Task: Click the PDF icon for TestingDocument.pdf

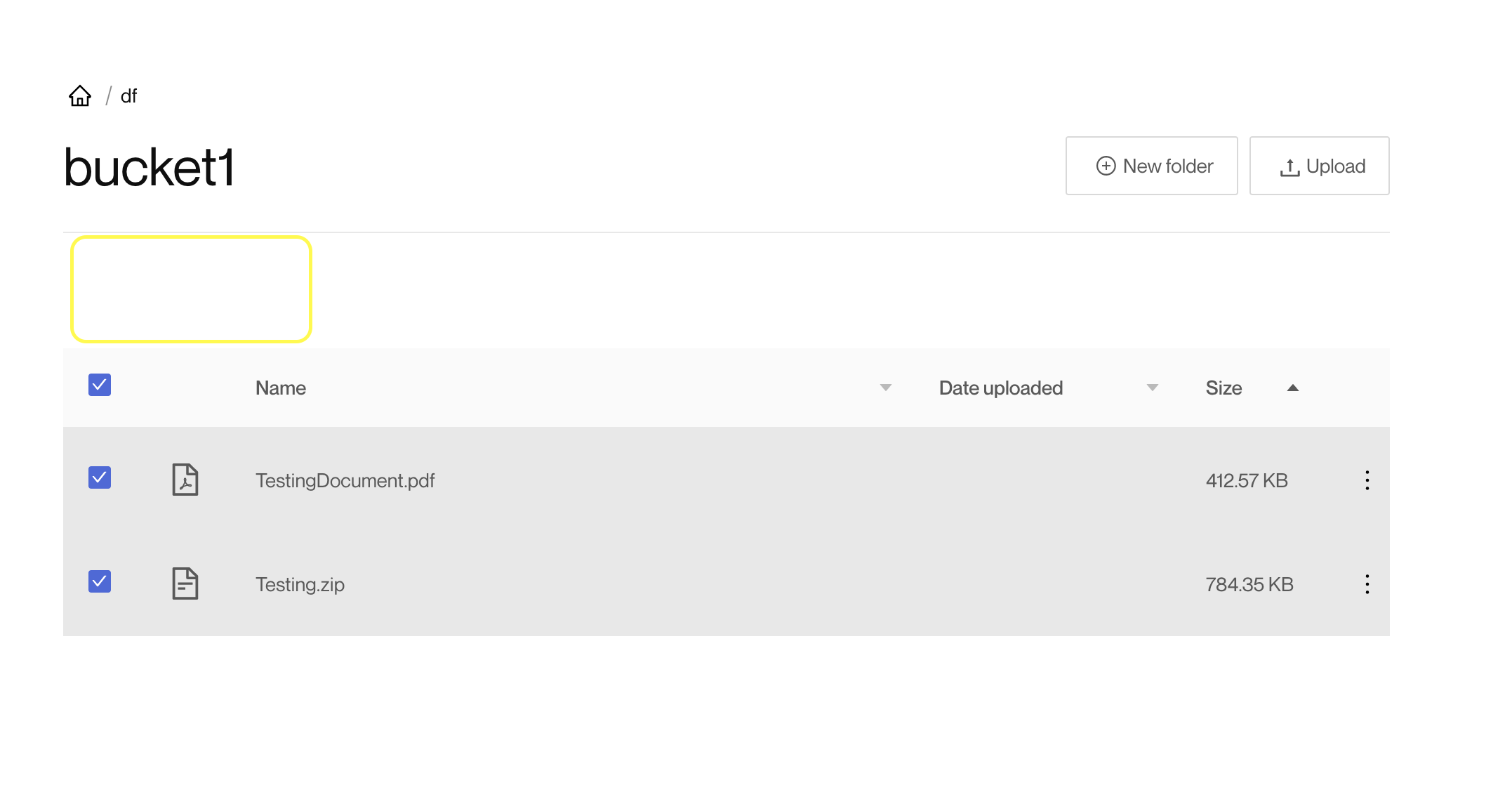Action: (x=186, y=480)
